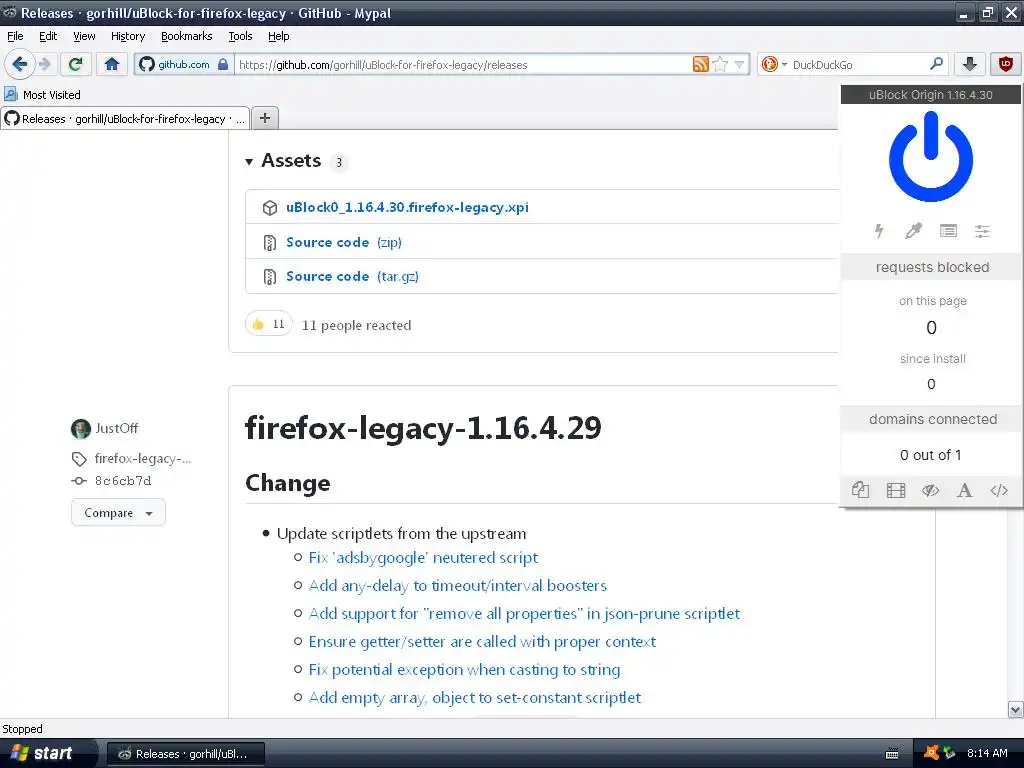The width and height of the screenshot is (1024, 768).
Task: Open the Downloads arrow toolbar button
Action: click(970, 64)
